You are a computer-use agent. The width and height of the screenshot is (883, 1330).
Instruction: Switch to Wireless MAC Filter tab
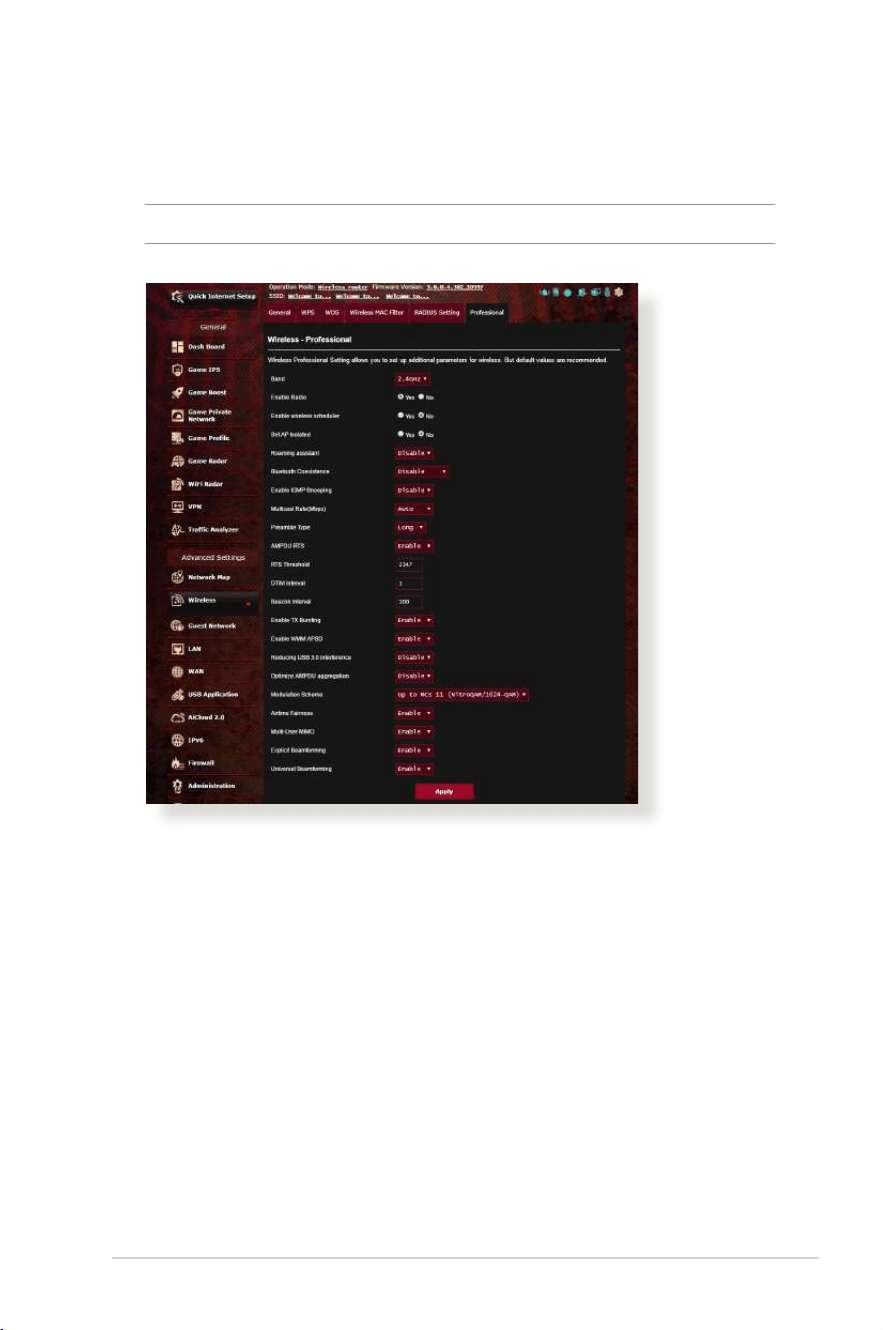click(x=377, y=313)
